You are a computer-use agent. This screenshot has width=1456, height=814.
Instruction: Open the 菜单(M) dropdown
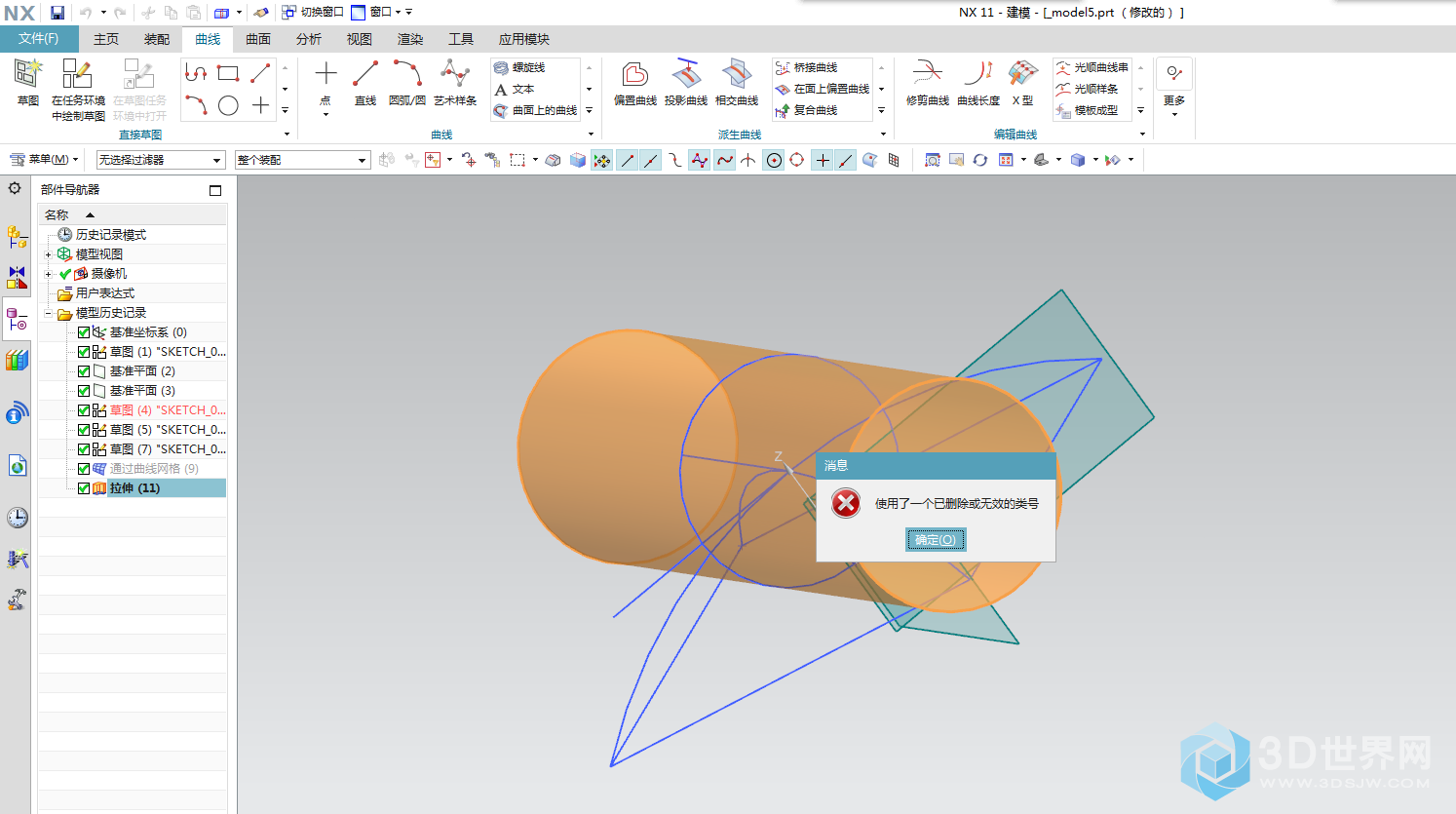[44, 159]
